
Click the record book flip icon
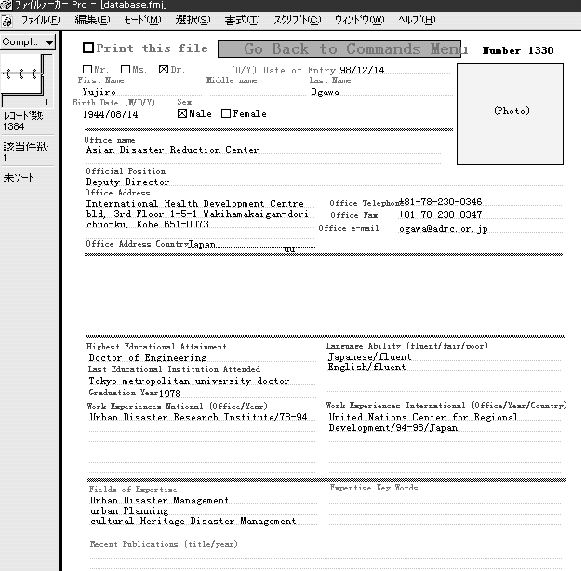coord(22,75)
